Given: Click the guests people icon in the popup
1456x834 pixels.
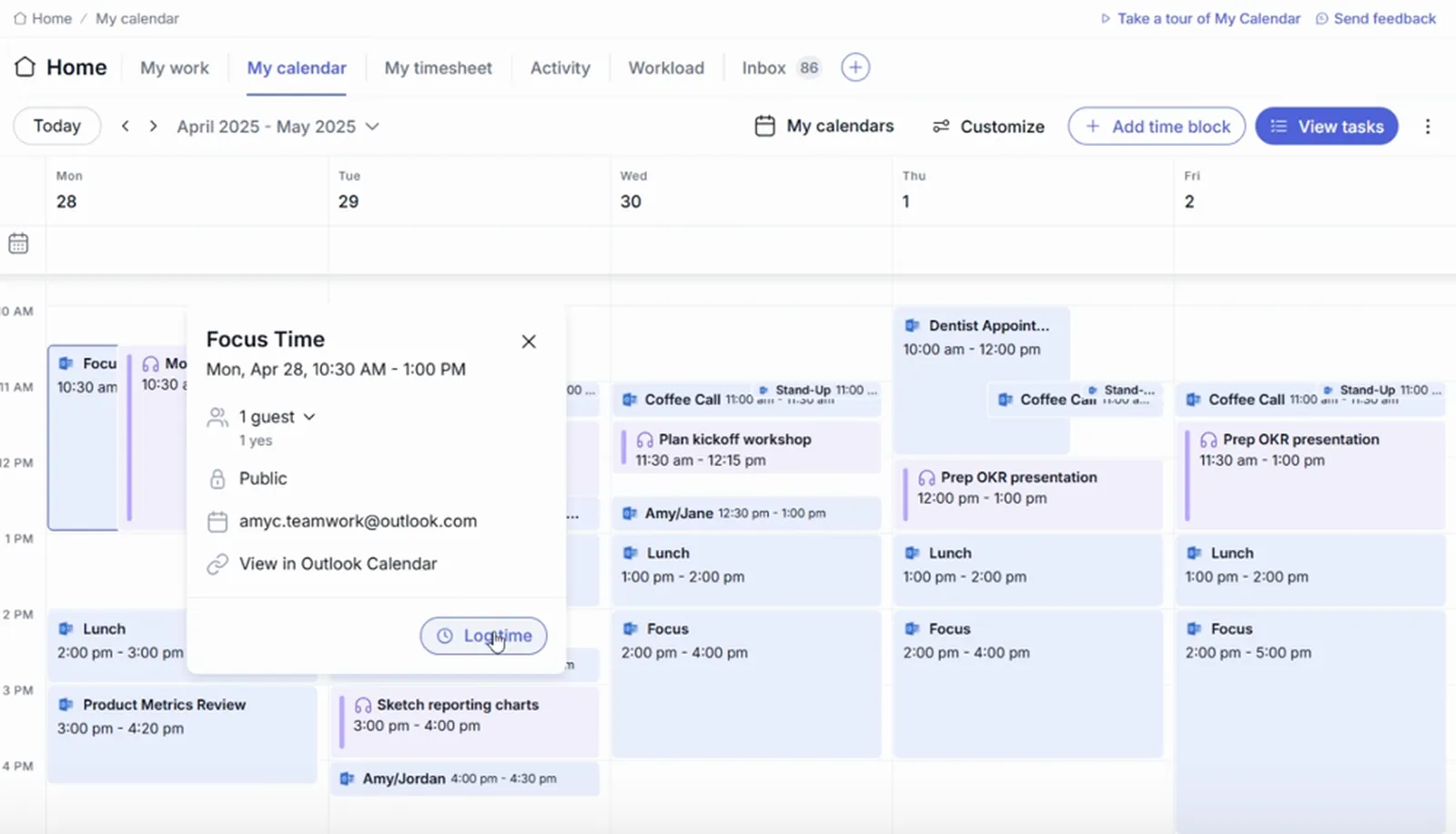Looking at the screenshot, I should click(x=217, y=417).
